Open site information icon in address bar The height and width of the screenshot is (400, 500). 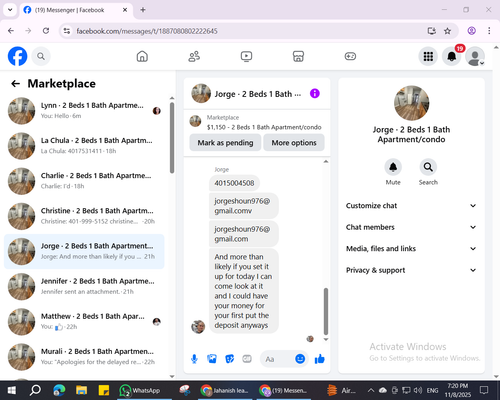[67, 31]
